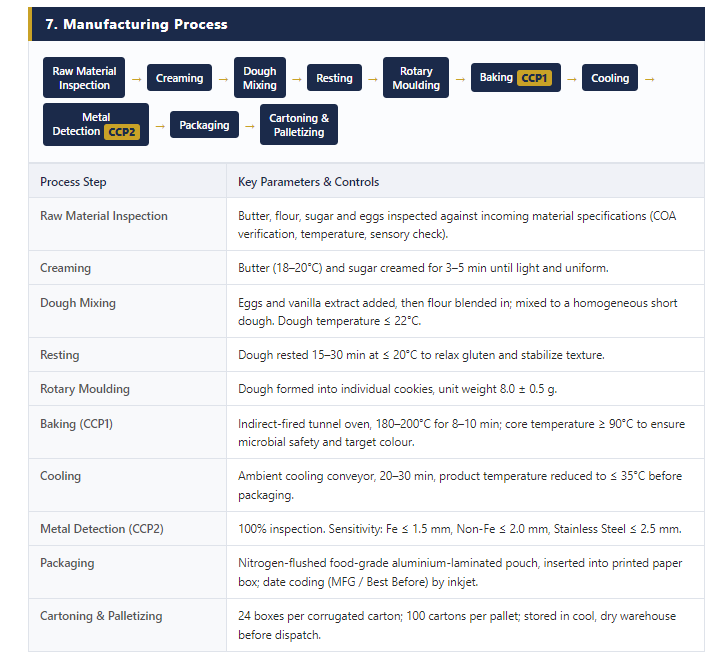Screen dimensions: 725x659
Task: Select the Baking (CCP1) table row label
Action: pos(76,424)
